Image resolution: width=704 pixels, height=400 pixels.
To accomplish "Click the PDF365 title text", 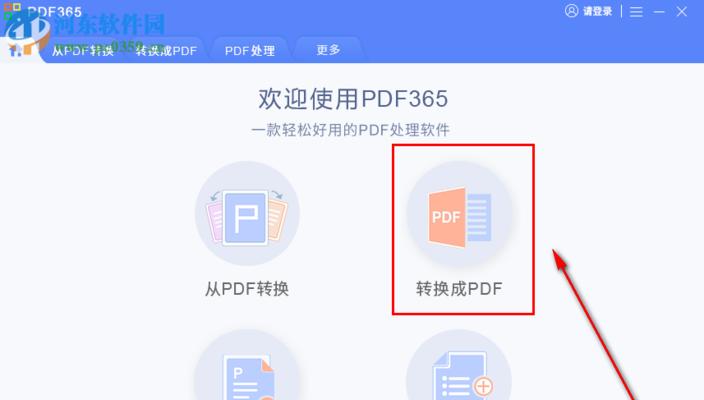I will [x=54, y=12].
